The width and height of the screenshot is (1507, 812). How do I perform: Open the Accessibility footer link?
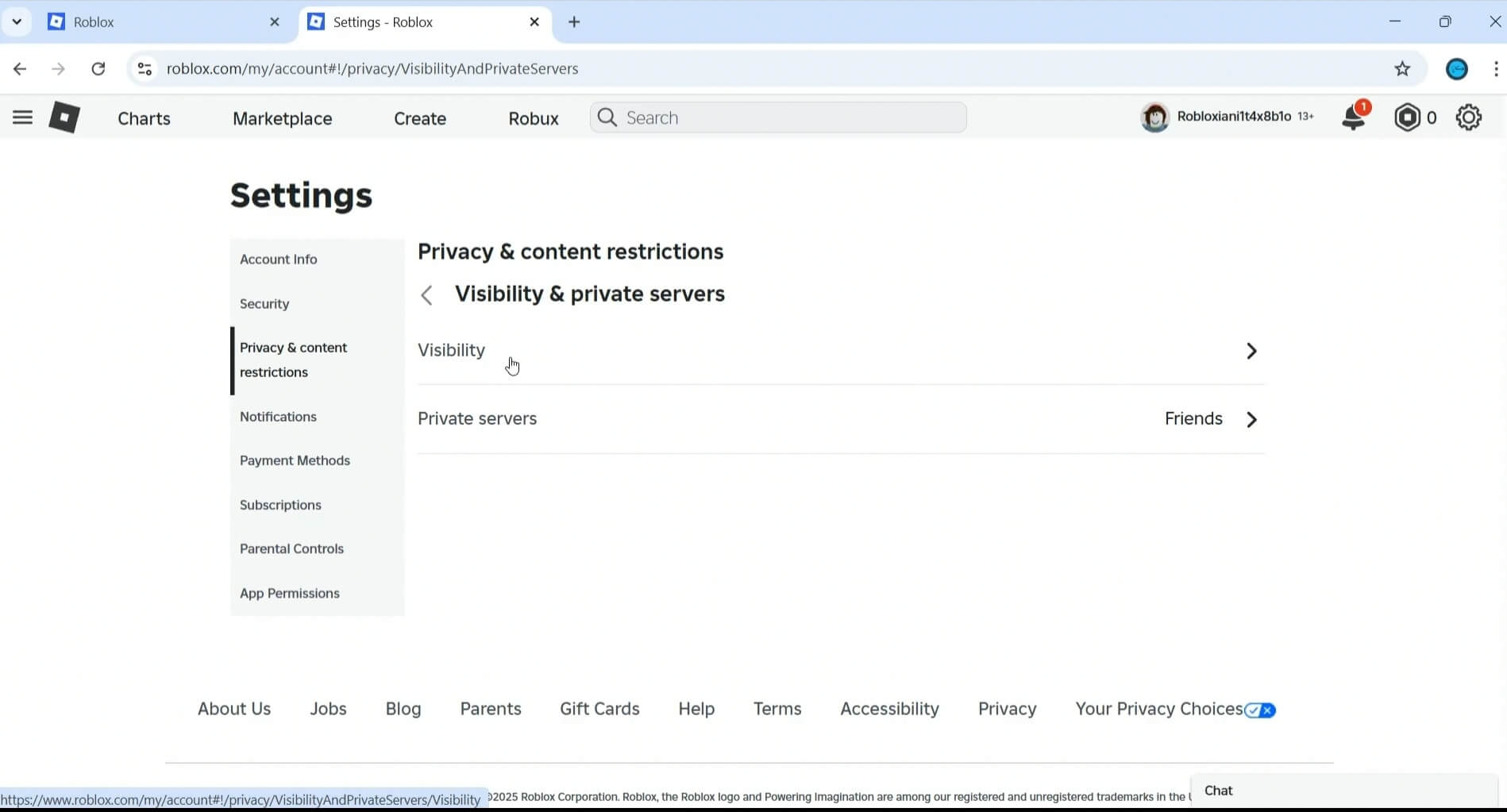tap(889, 709)
